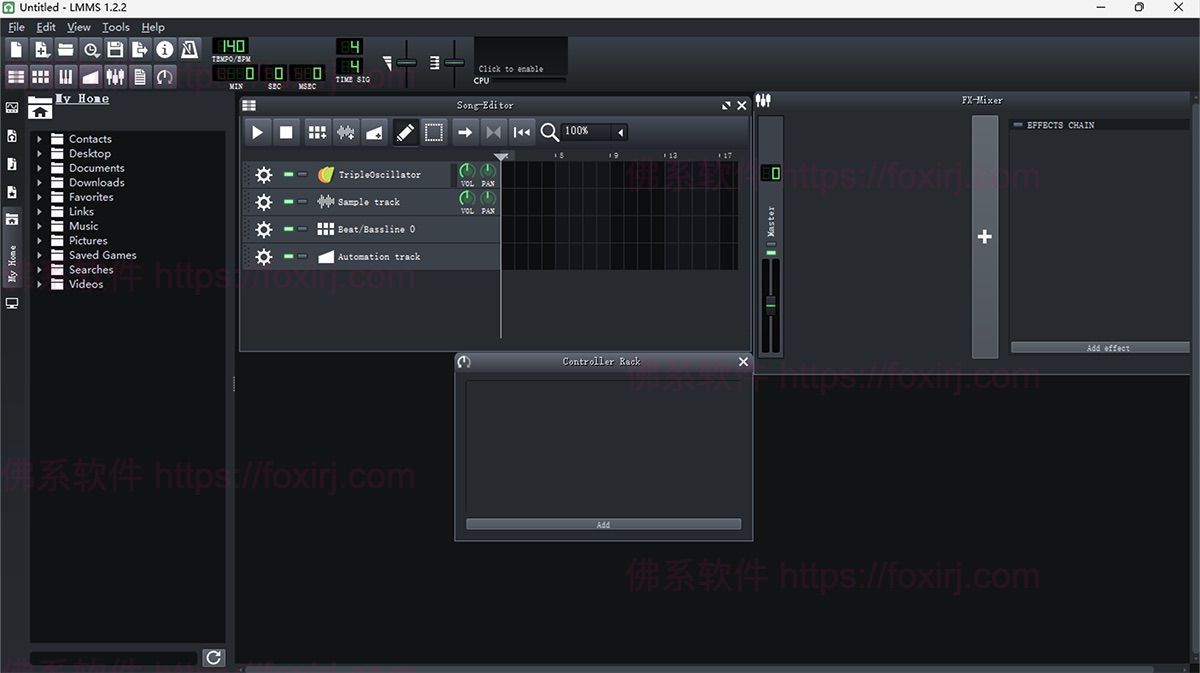Select draw mode in the Song Editor
The width and height of the screenshot is (1200, 673).
[x=406, y=131]
